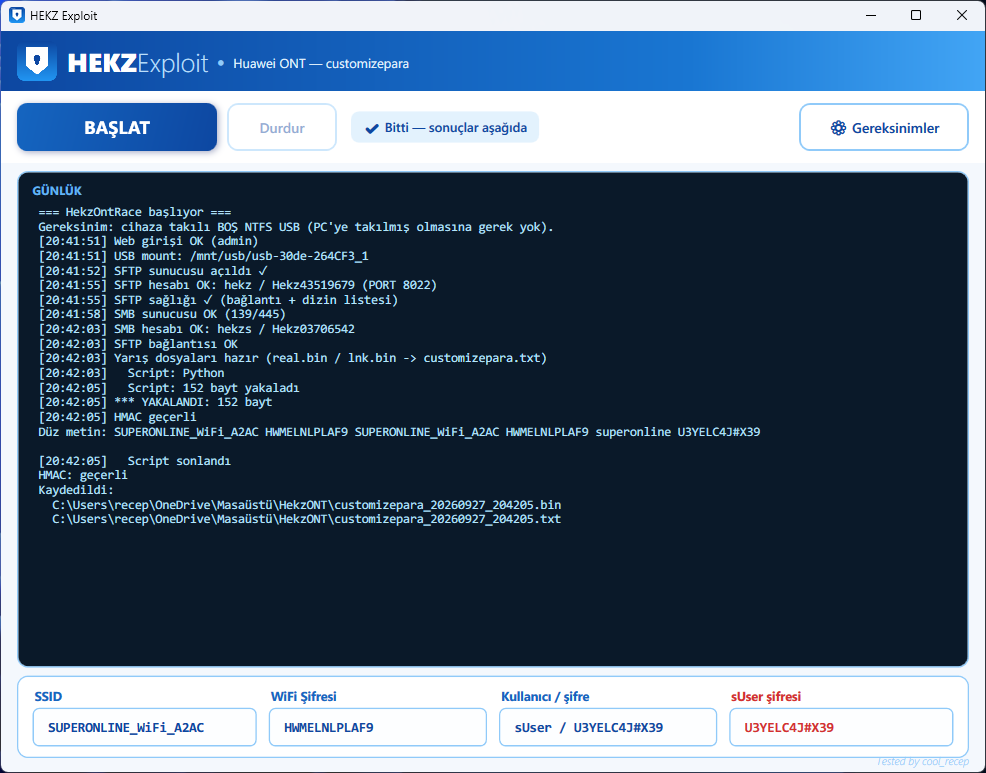Click the 'Script: Python' log line
Image resolution: width=986 pixels, height=773 pixels.
pos(131,373)
